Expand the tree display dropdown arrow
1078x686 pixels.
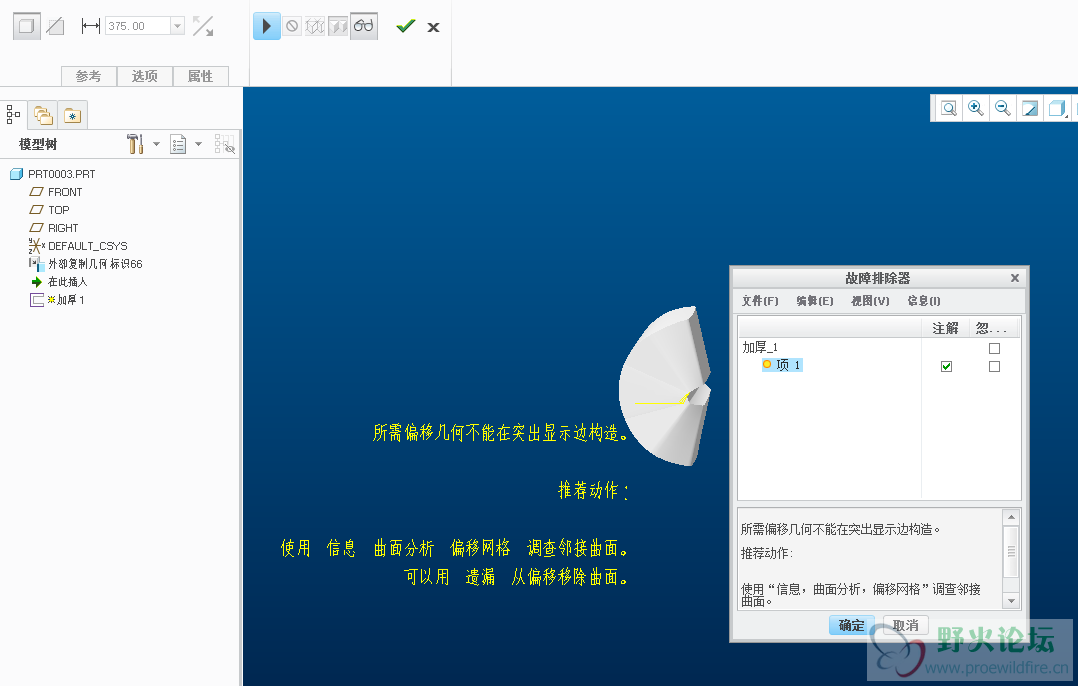point(199,144)
